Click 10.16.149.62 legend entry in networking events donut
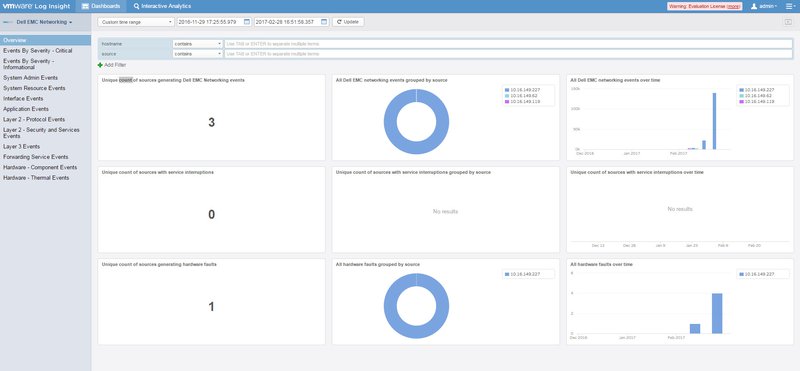This screenshot has height=371, width=800. click(x=522, y=96)
